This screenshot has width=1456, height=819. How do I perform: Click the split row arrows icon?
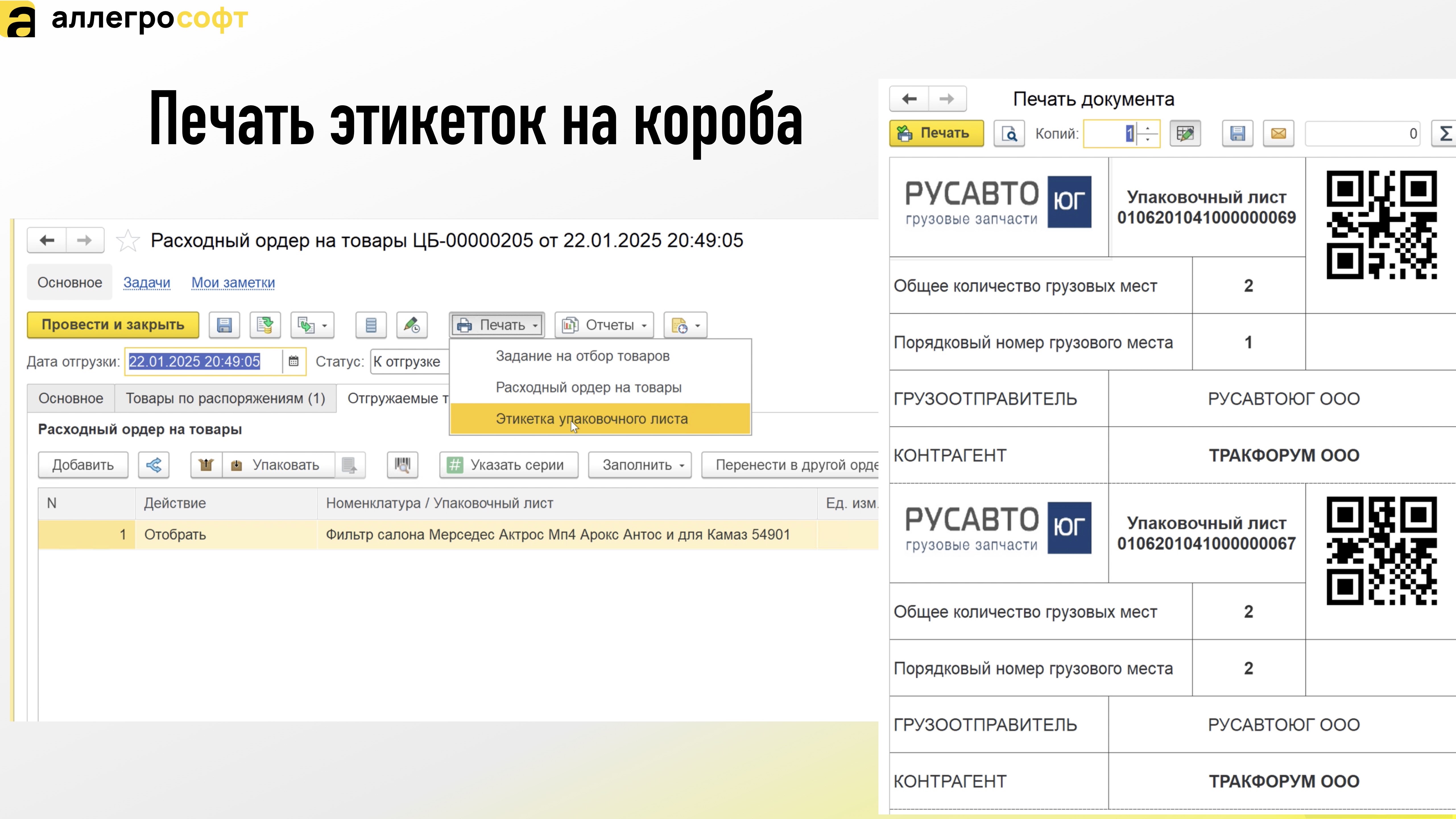(x=154, y=465)
